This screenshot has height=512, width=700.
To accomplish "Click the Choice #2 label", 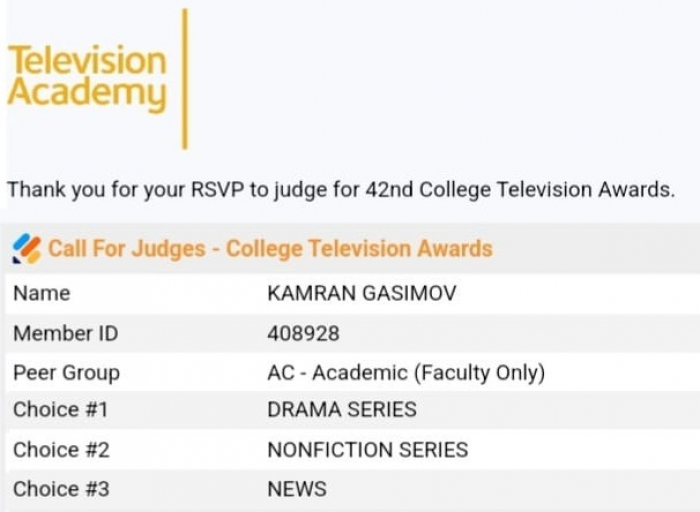I will click(61, 450).
